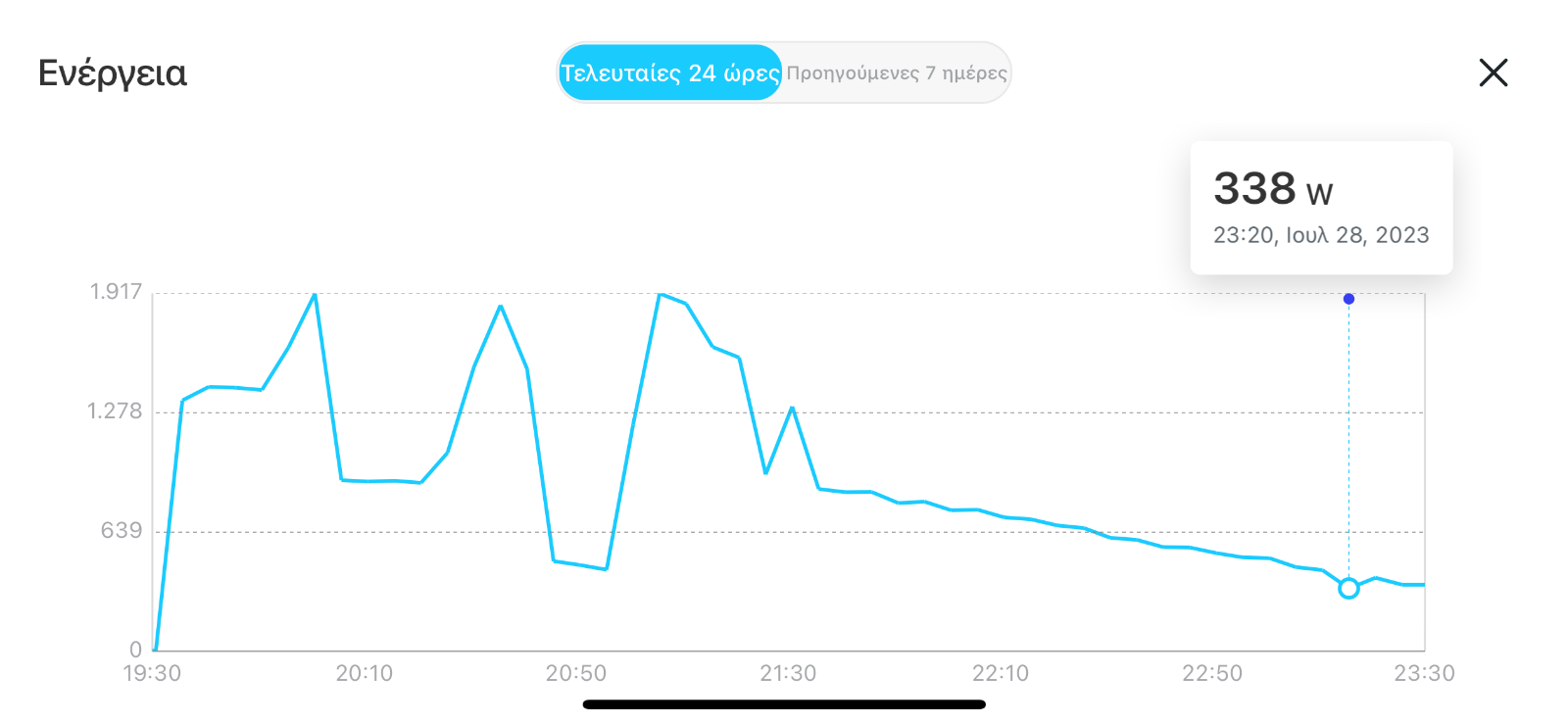This screenshot has width=1568, height=724.
Task: Tap the 19:30 time label on the x-axis
Action: [152, 673]
